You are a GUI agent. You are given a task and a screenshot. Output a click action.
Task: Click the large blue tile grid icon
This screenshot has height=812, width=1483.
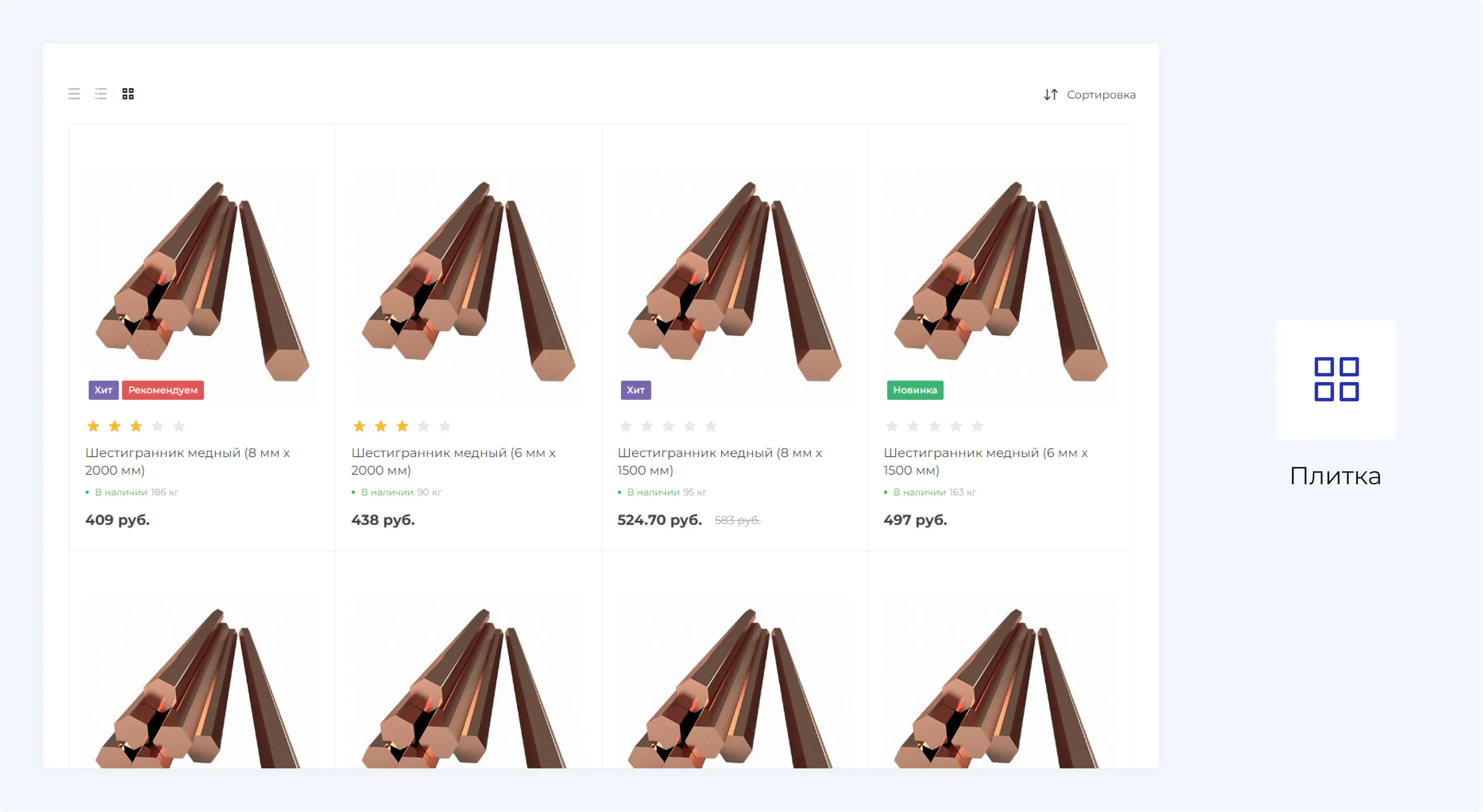coord(1336,379)
